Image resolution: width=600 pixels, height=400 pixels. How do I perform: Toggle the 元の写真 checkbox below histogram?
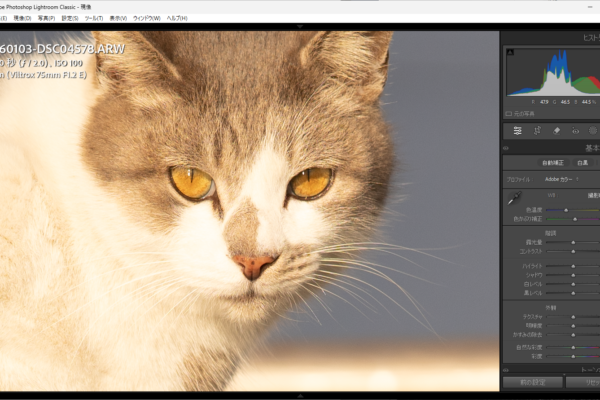pos(508,113)
